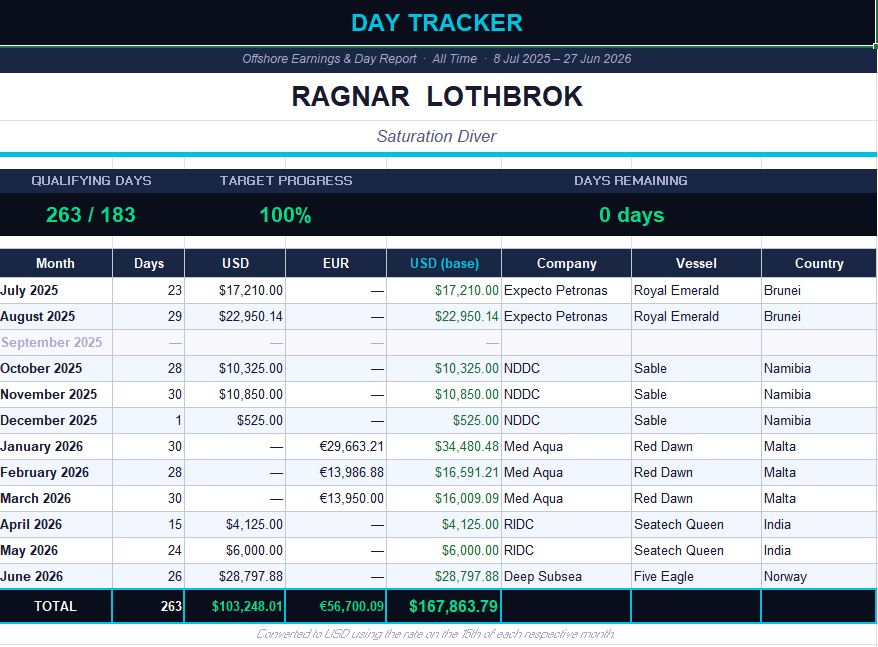Select the USD (base) column header
The image size is (878, 647).
[444, 263]
